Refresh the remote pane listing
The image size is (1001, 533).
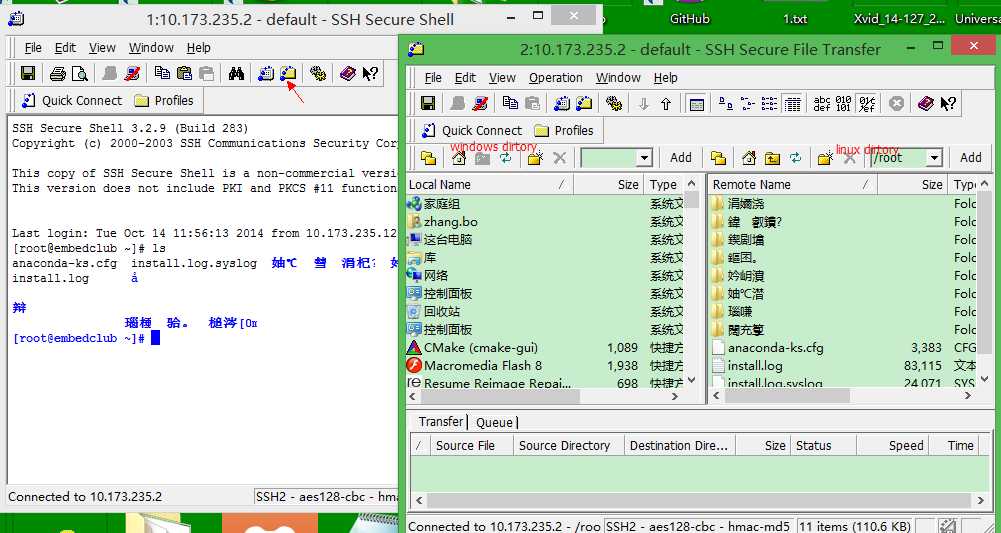tap(795, 158)
